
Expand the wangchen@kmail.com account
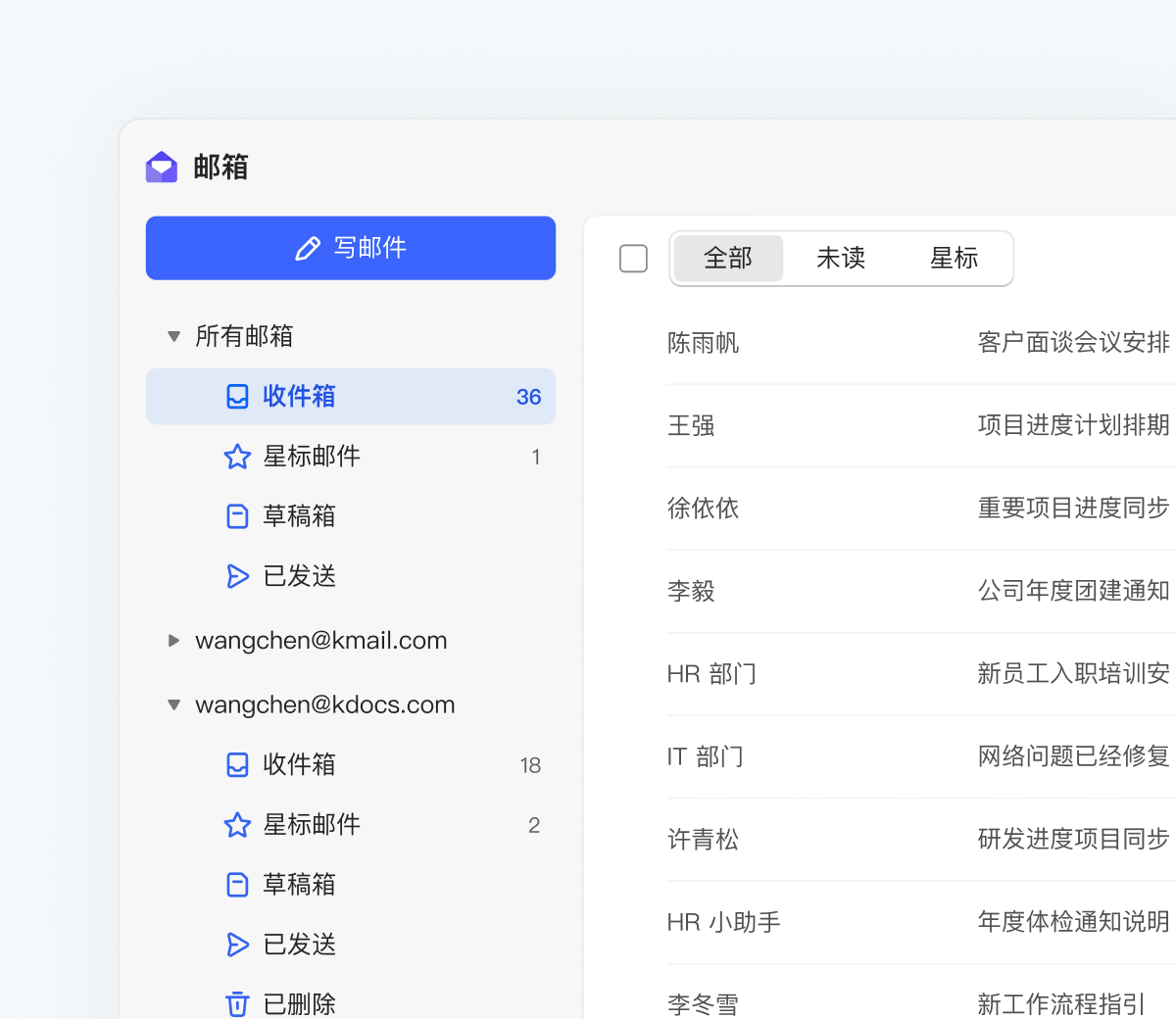coord(173,641)
